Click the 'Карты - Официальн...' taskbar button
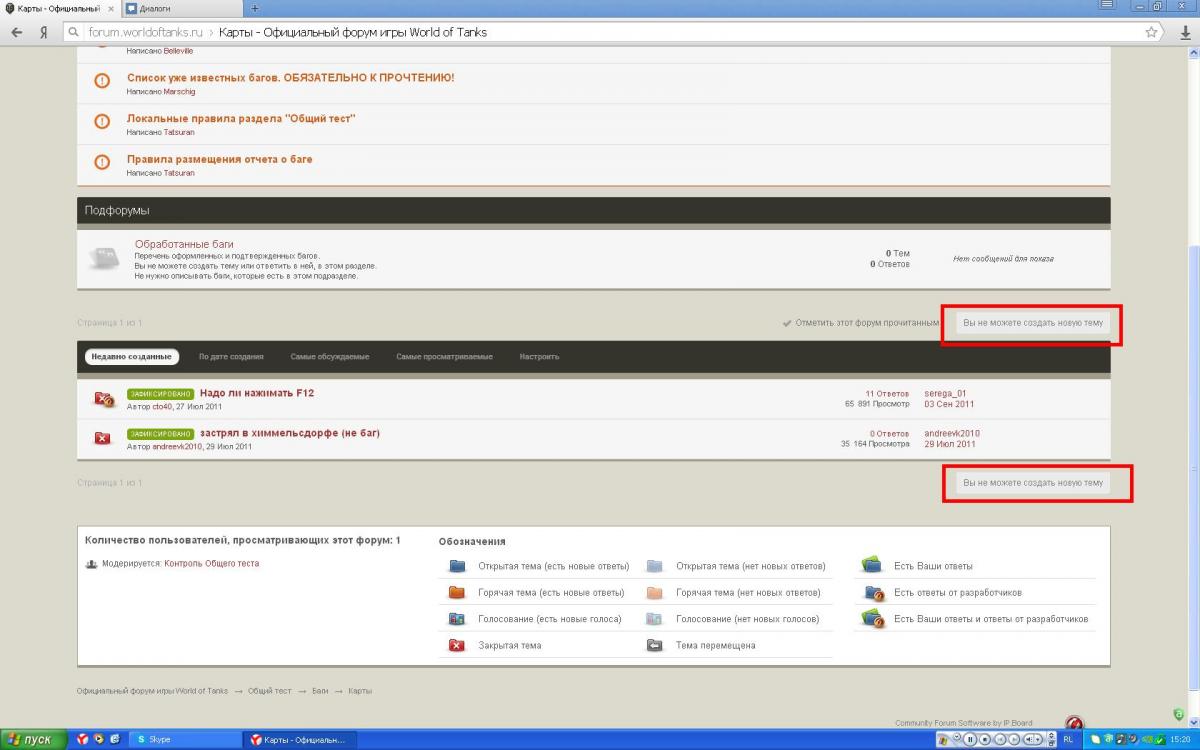This screenshot has width=1200, height=750. (x=300, y=740)
